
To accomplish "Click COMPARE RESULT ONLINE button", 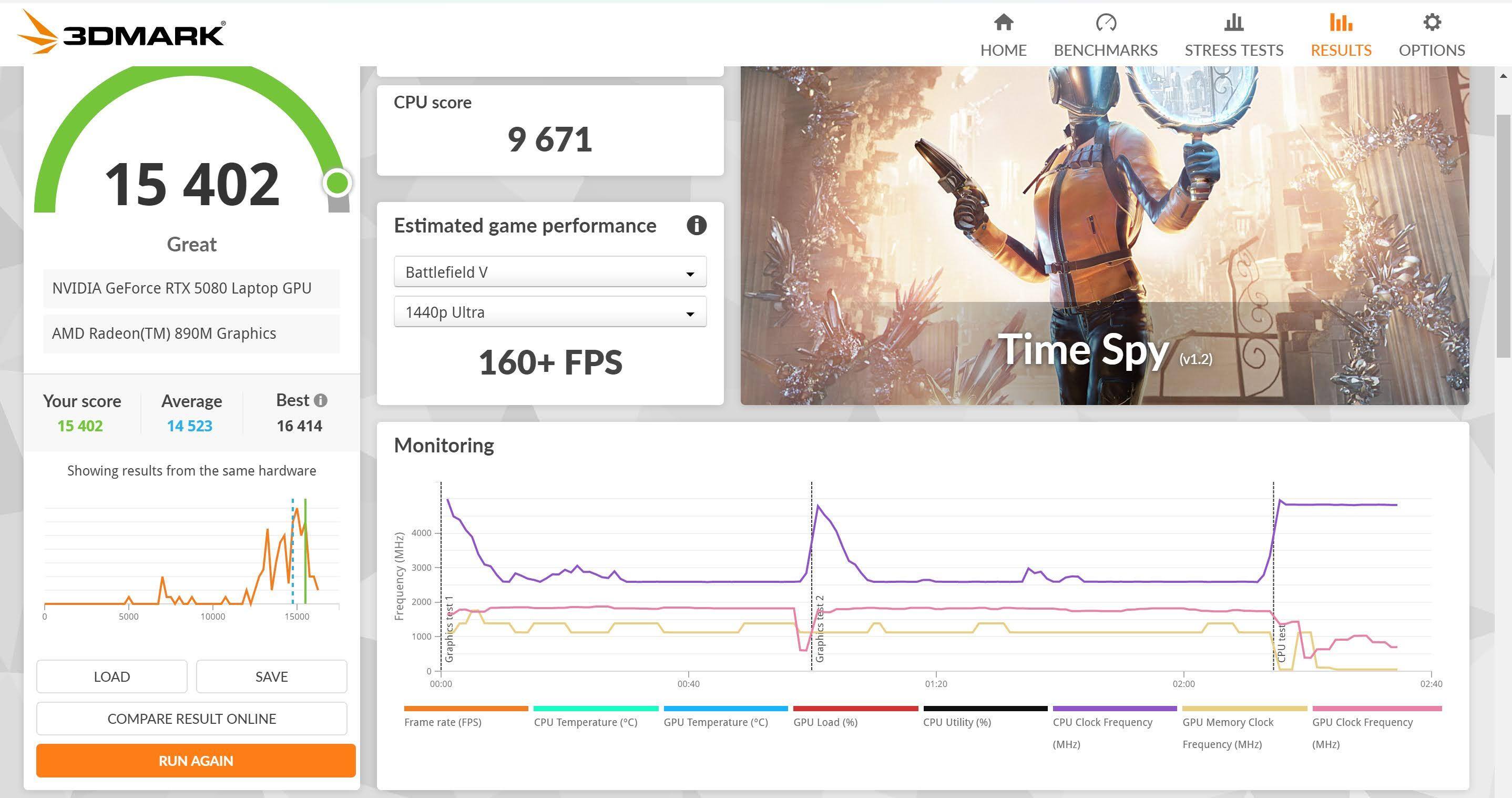I will coord(191,719).
